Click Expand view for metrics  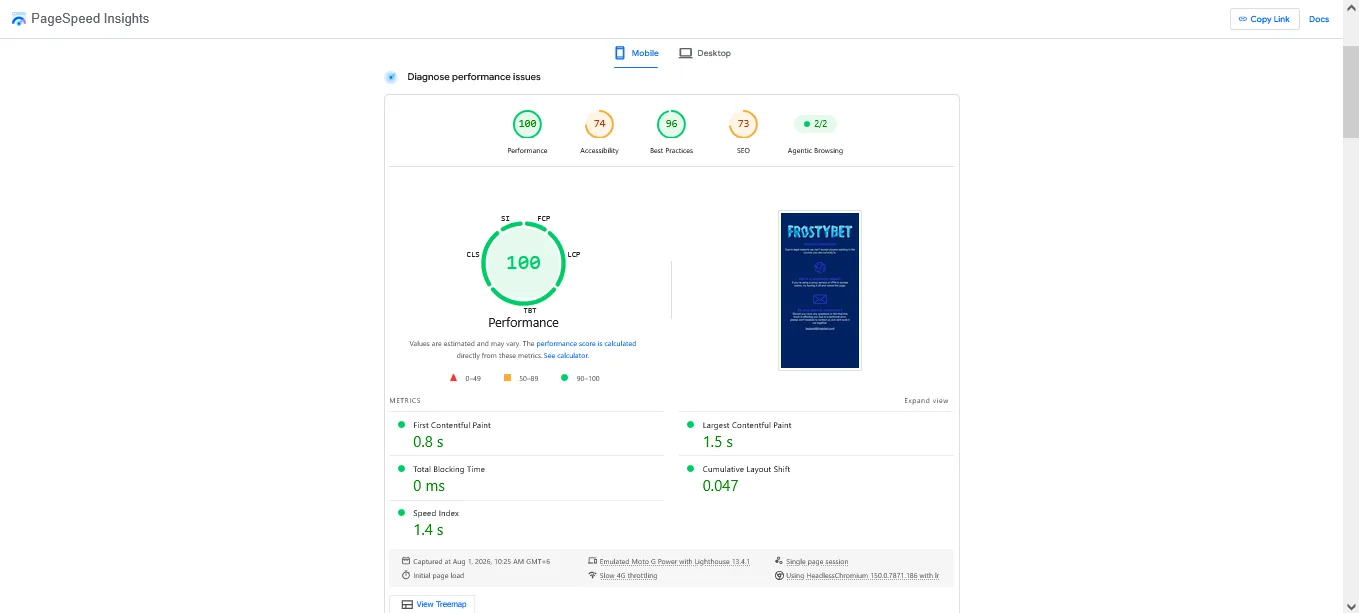tap(926, 401)
